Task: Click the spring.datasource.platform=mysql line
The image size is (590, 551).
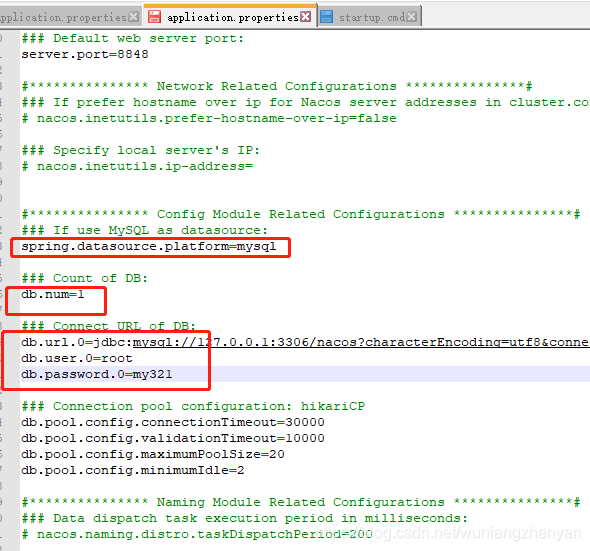Action: pos(149,247)
